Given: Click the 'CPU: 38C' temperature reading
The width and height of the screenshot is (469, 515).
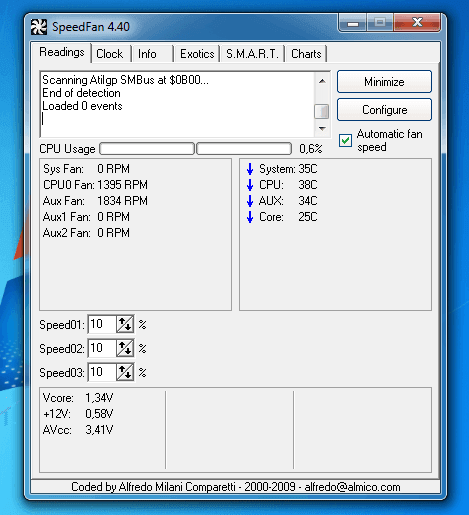Looking at the screenshot, I should point(288,185).
